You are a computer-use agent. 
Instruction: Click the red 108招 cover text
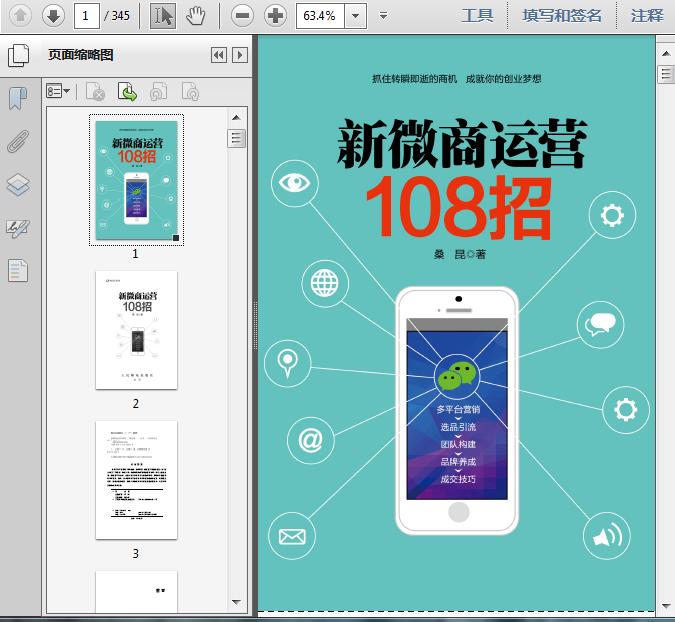(x=459, y=207)
